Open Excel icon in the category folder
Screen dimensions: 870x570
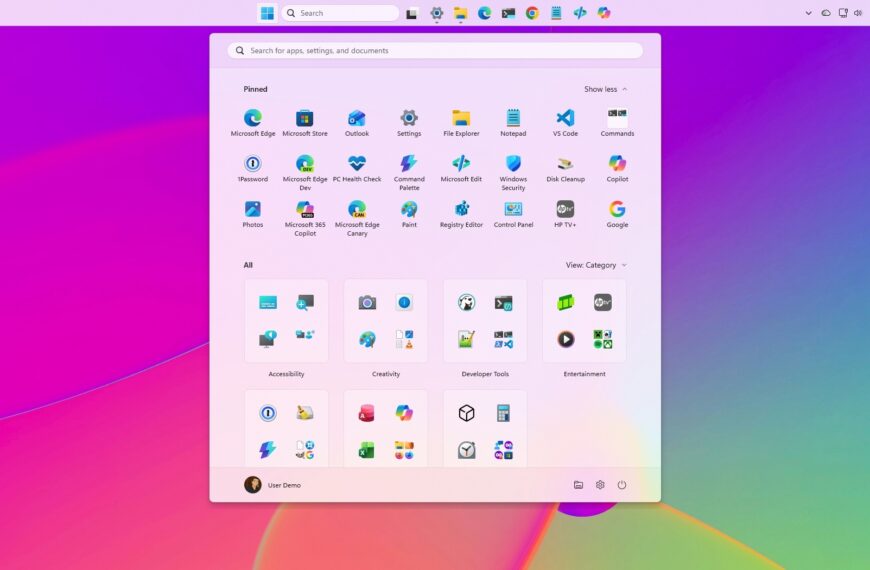pos(367,450)
